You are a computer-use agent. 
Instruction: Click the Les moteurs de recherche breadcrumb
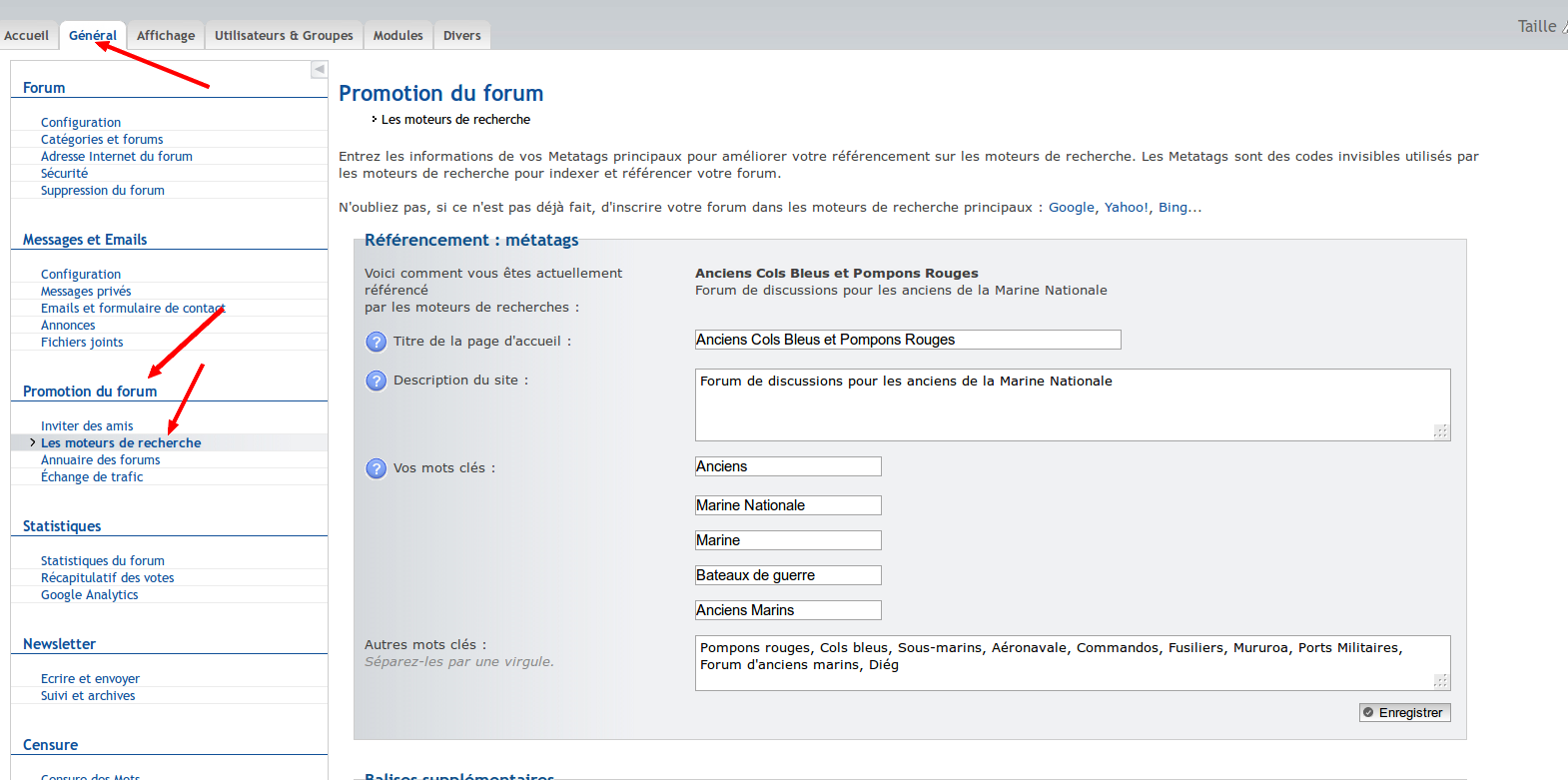point(455,120)
